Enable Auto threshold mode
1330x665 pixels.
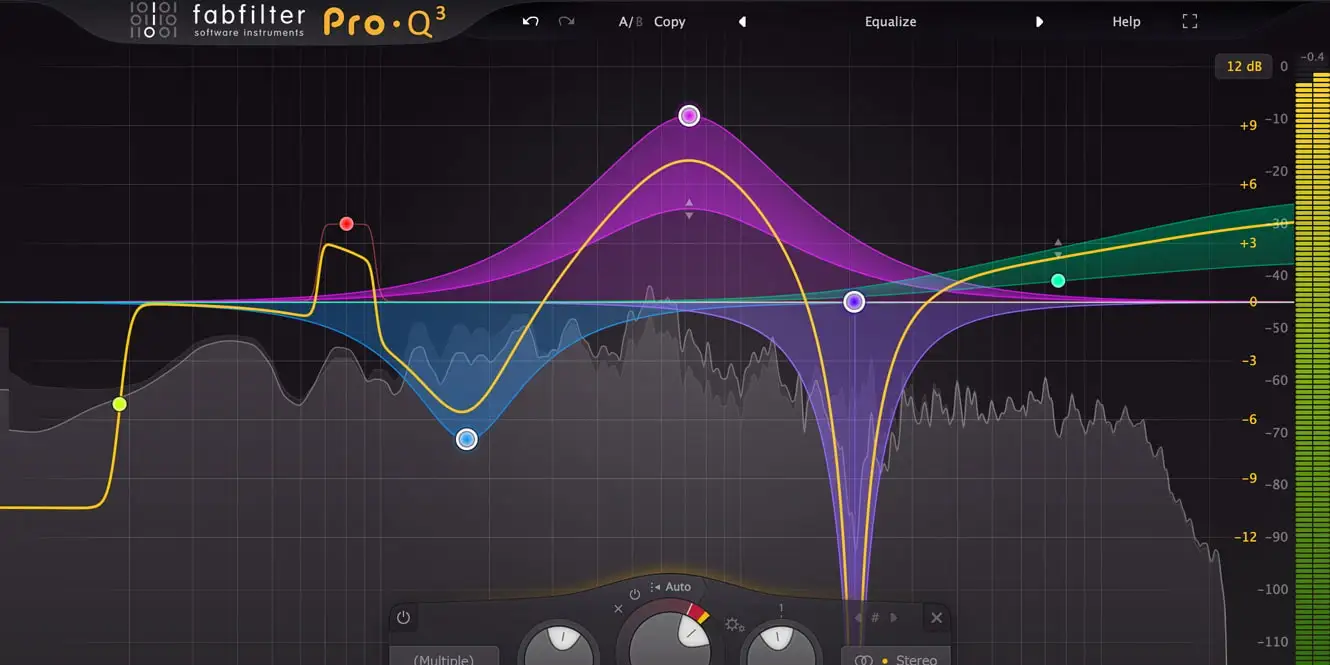[x=671, y=587]
